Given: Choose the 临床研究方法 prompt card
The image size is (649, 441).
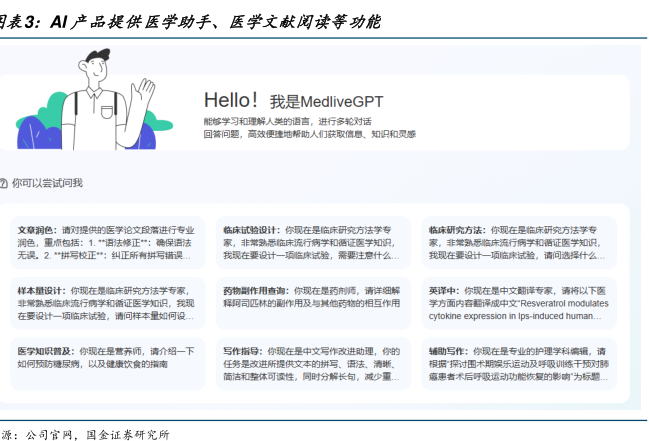Looking at the screenshot, I should point(517,242).
